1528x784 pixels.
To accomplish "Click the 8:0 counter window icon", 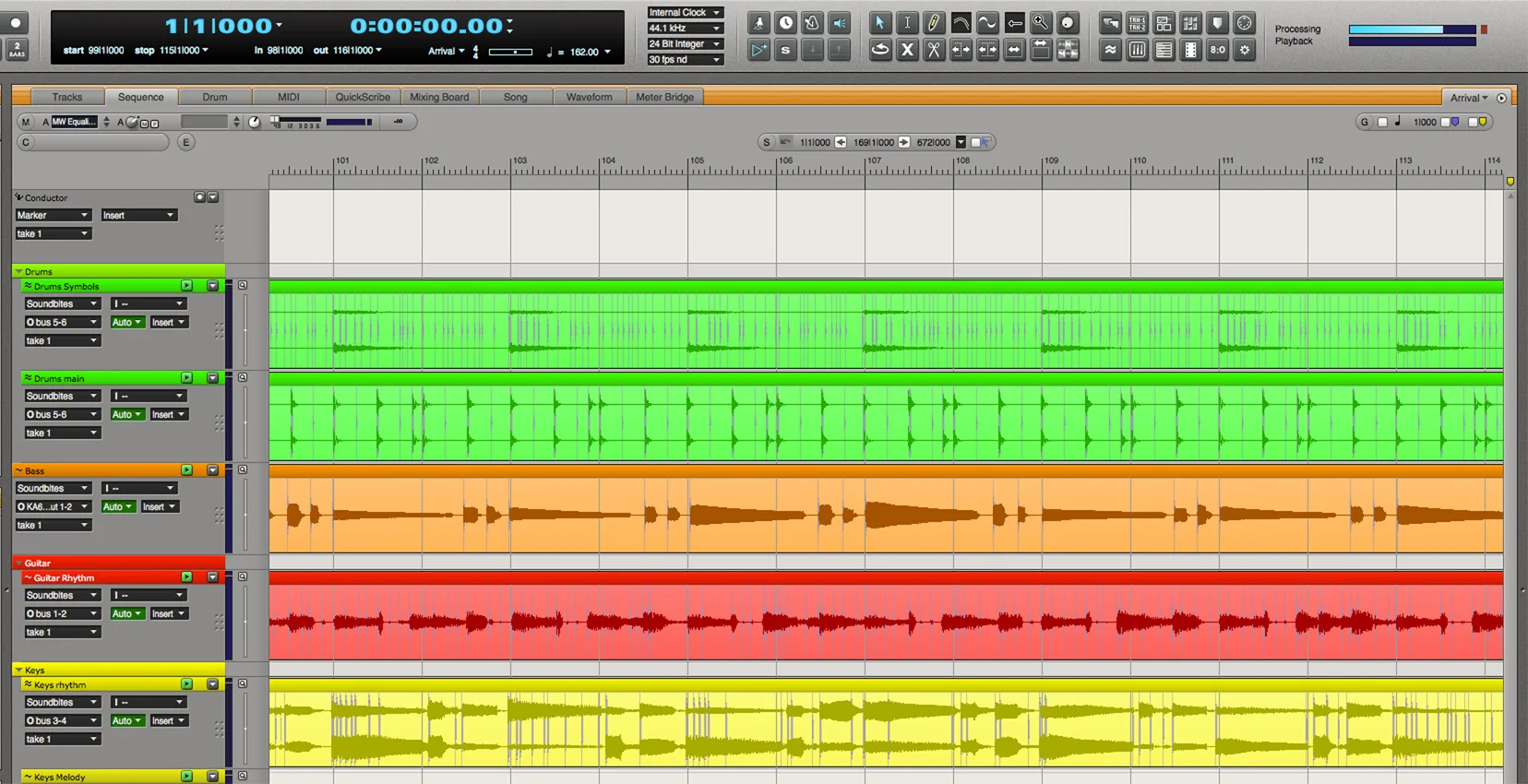I will [x=1218, y=50].
